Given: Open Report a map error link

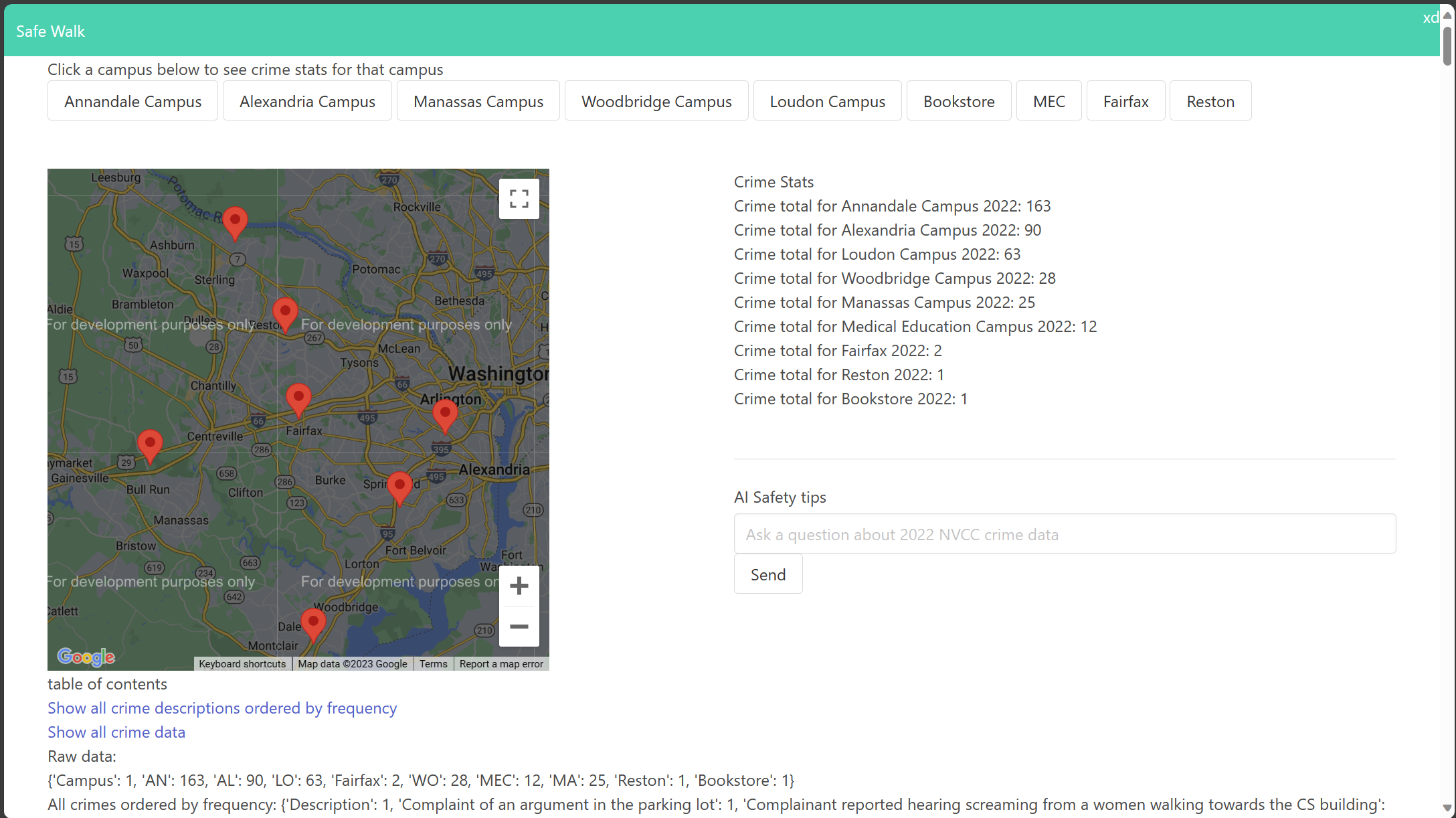Looking at the screenshot, I should pyautogui.click(x=501, y=664).
